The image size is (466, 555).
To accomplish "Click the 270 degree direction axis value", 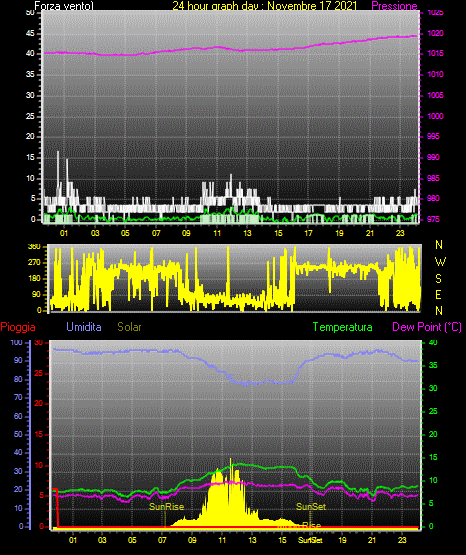I will (x=34, y=263).
